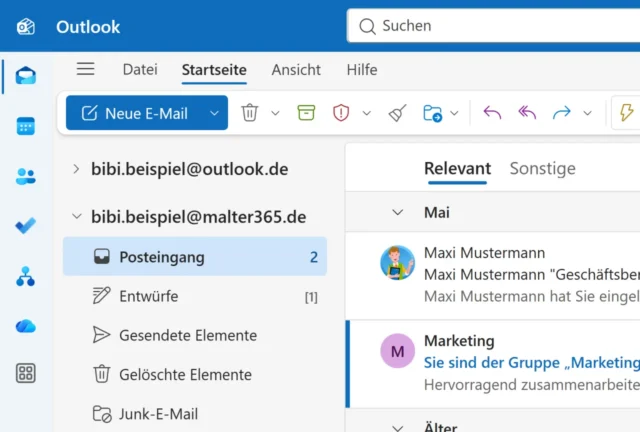The width and height of the screenshot is (640, 432).
Task: Collapse the Mai message group
Action: tap(398, 212)
